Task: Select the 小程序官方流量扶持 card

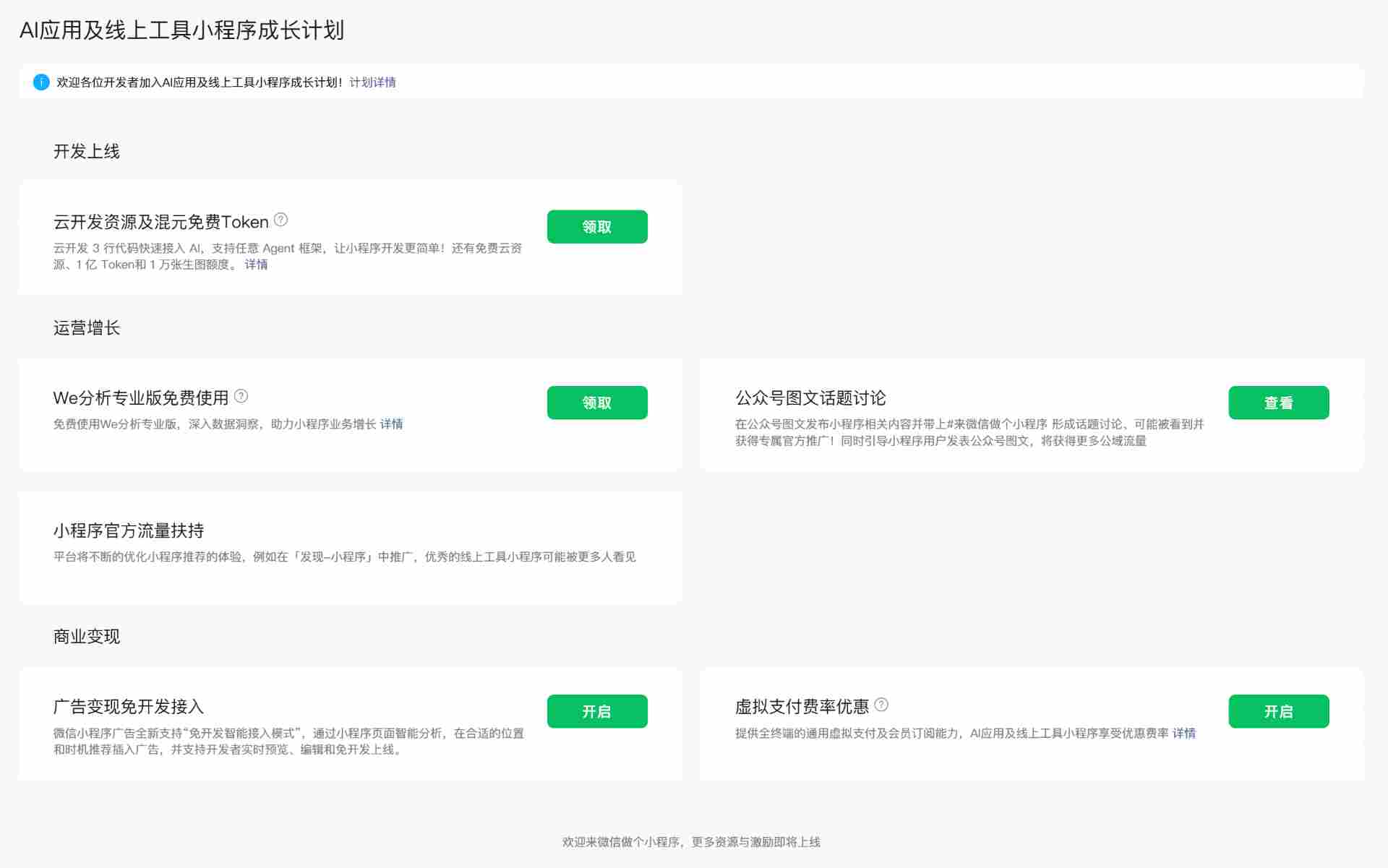Action: 350,546
